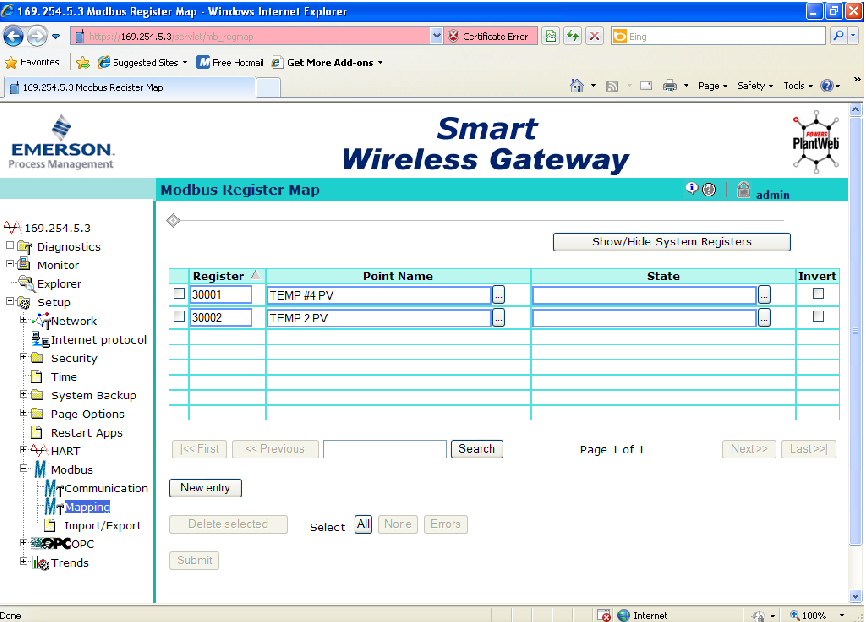Click the Print icon

click(669, 86)
